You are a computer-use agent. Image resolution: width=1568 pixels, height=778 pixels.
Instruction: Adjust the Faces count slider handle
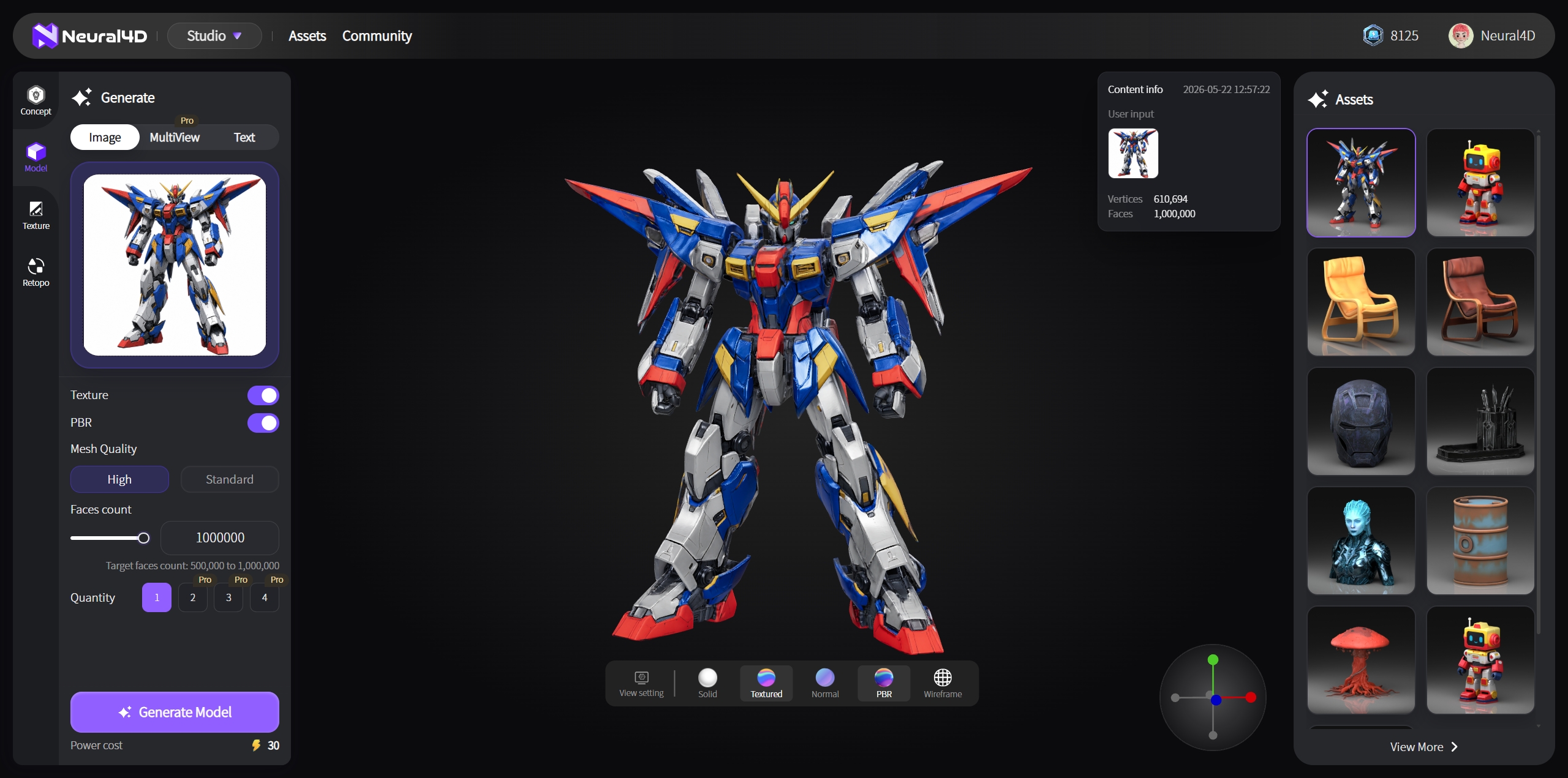tap(143, 538)
